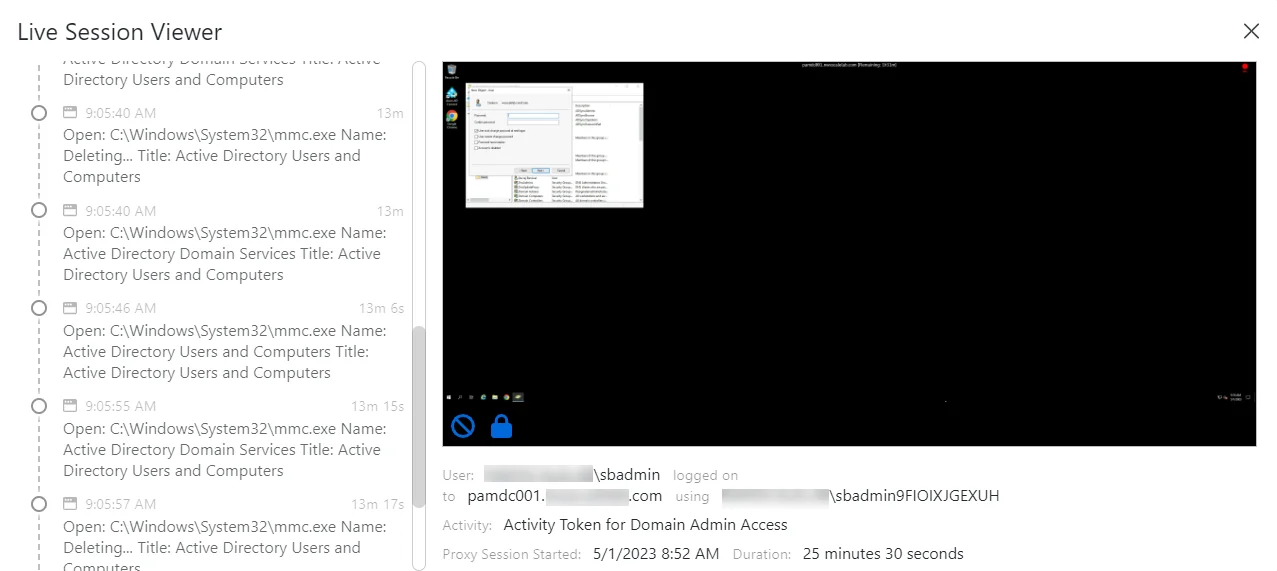Click the 9:05:55 AM timestamp
This screenshot has width=1277, height=571.
pos(121,406)
